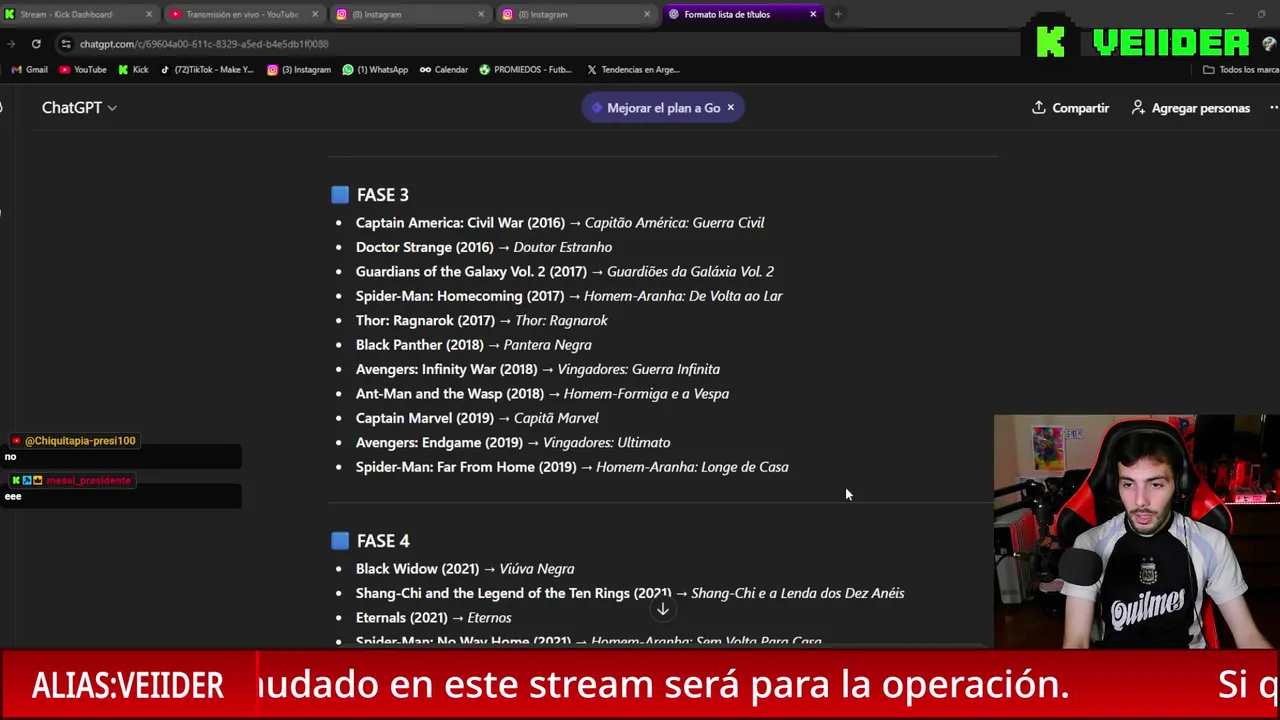Close the Transmisión en vivo tab
This screenshot has width=1280, height=720.
pyautogui.click(x=315, y=14)
